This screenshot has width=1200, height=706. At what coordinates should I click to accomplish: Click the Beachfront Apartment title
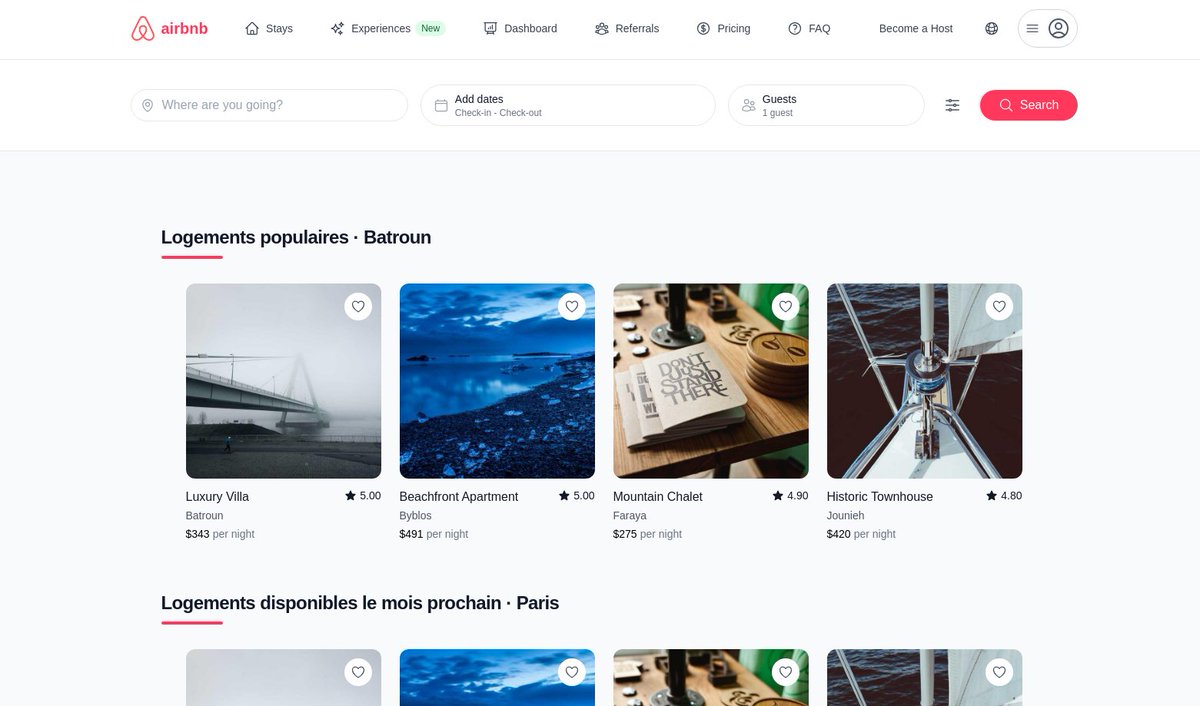tap(459, 497)
